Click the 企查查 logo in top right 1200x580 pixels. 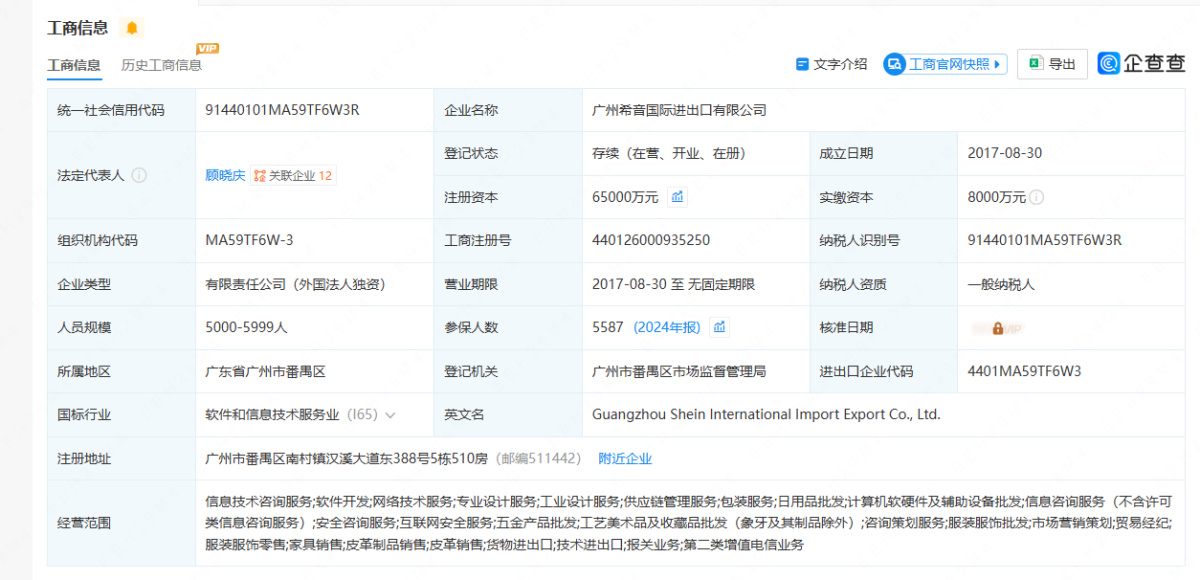pyautogui.click(x=1140, y=63)
